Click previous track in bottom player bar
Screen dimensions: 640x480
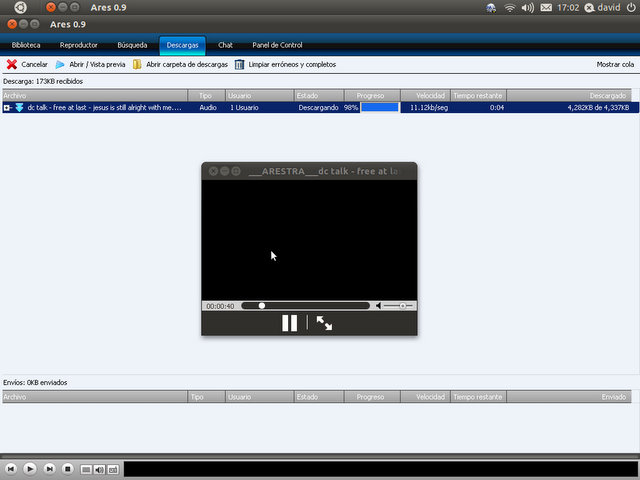11,469
